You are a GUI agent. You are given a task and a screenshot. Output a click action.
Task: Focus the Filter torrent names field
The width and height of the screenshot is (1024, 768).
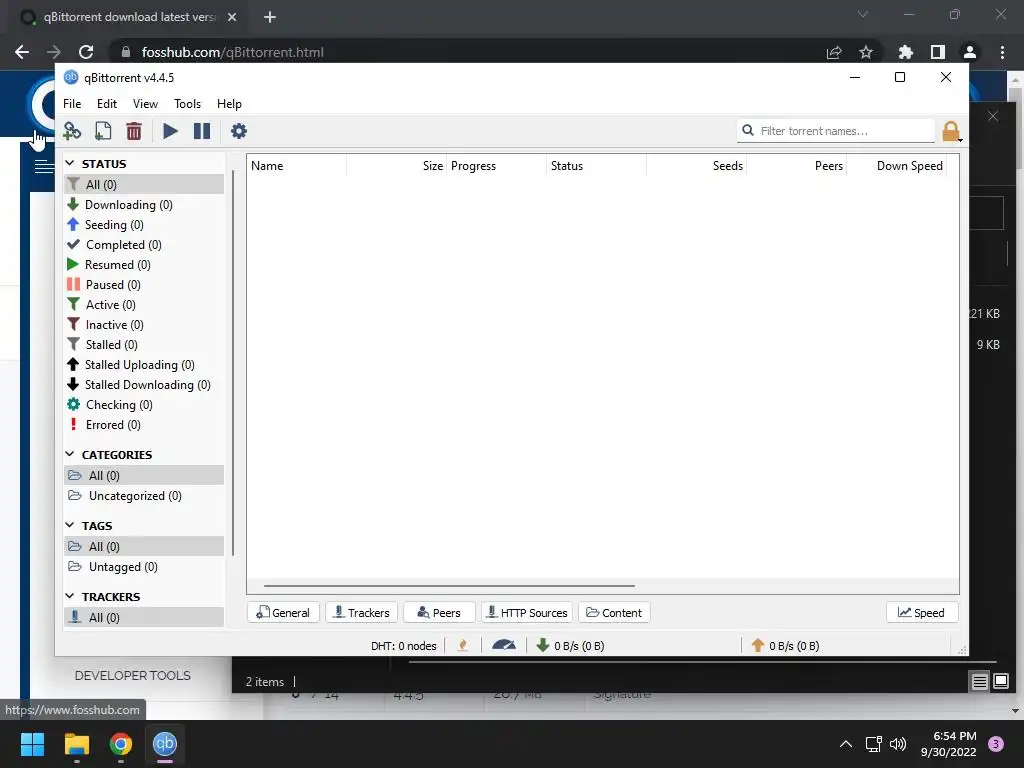click(x=836, y=131)
